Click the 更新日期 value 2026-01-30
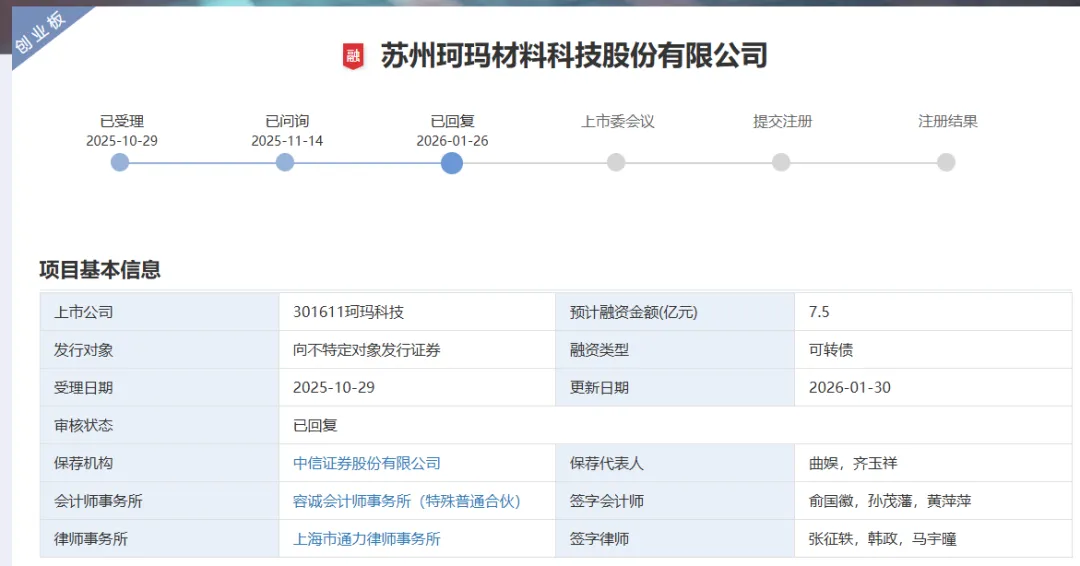 coord(849,388)
